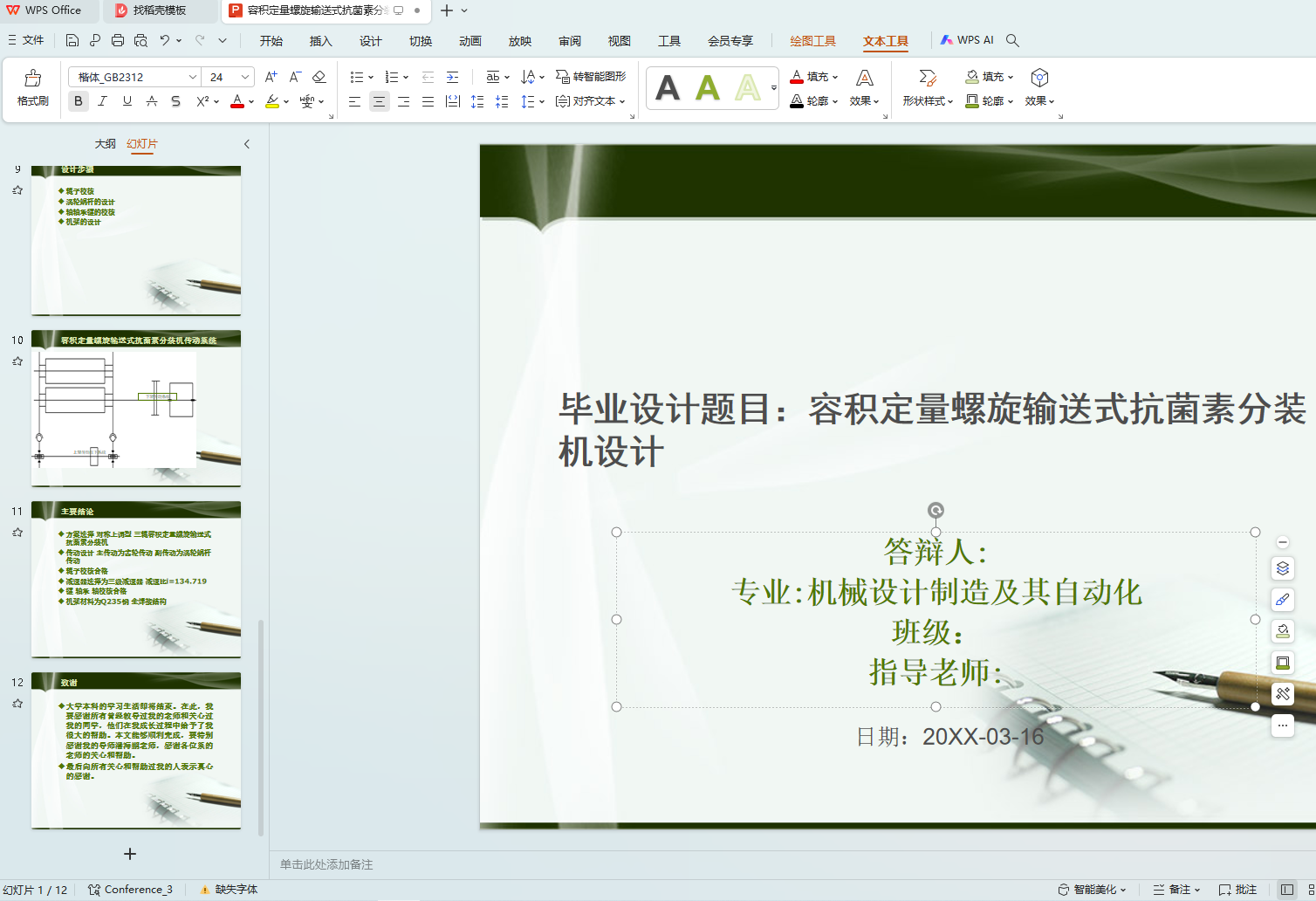Image resolution: width=1316 pixels, height=901 pixels.
Task: Click the 找稻壳模板 tab
Action: point(159,10)
